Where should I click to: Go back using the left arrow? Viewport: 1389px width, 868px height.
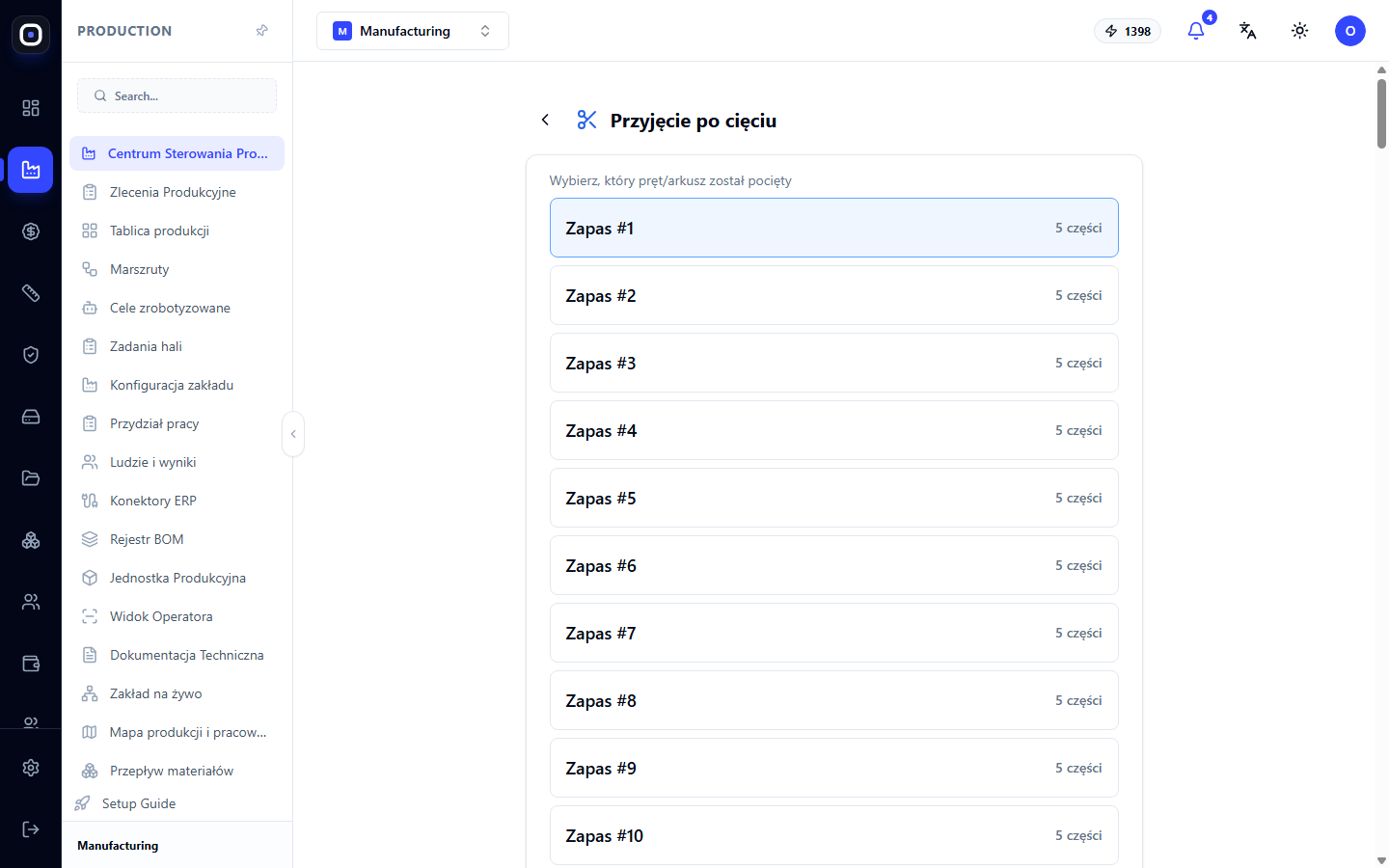click(545, 120)
